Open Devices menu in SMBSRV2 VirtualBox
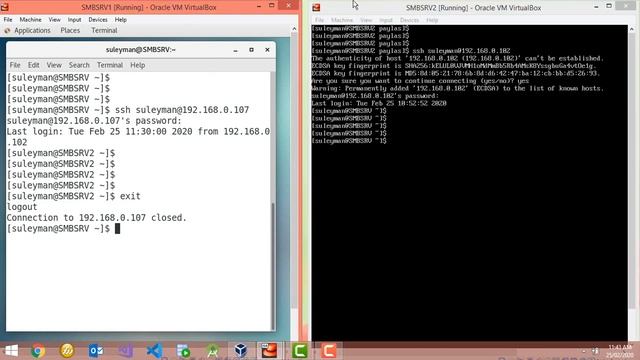Viewport: 640px width, 360px height. coord(409,20)
